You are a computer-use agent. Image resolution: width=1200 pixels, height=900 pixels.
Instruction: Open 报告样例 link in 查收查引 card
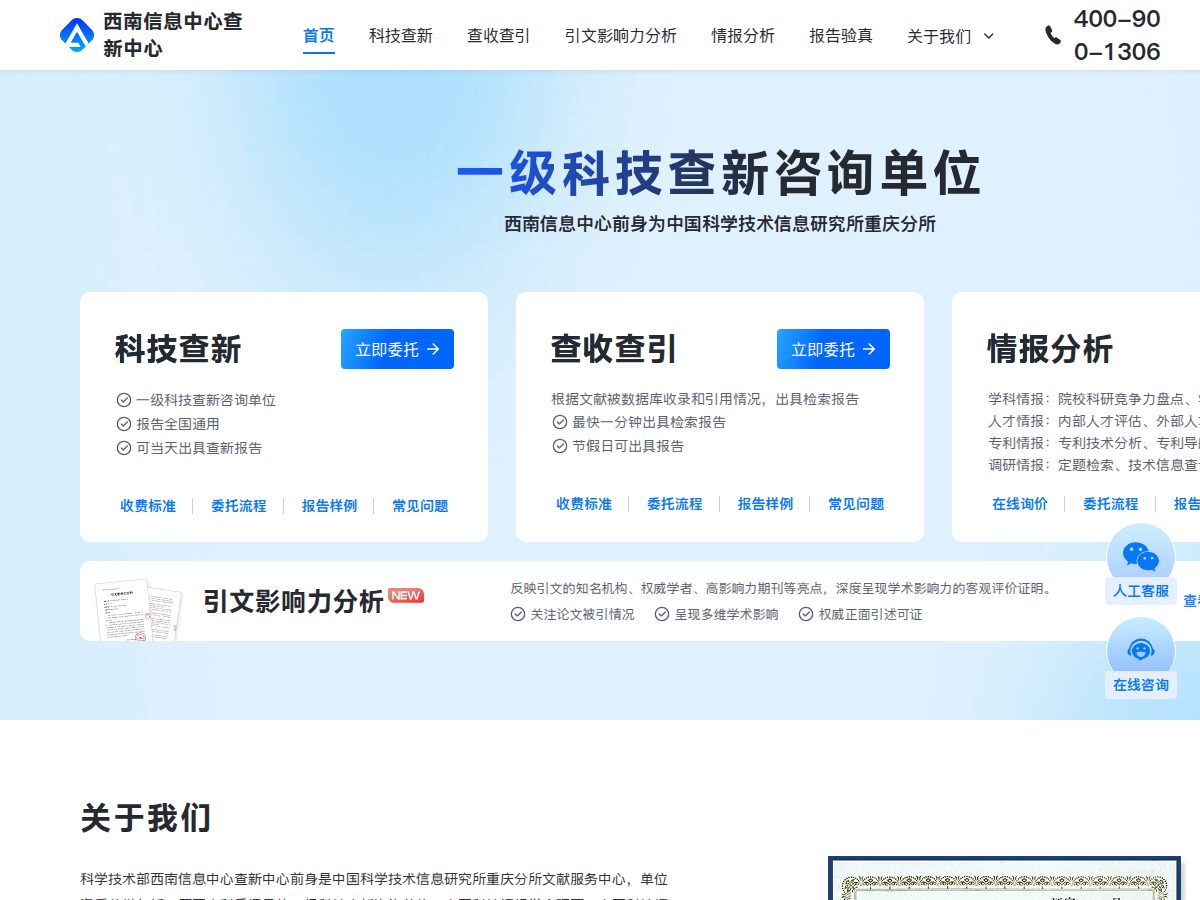point(765,504)
